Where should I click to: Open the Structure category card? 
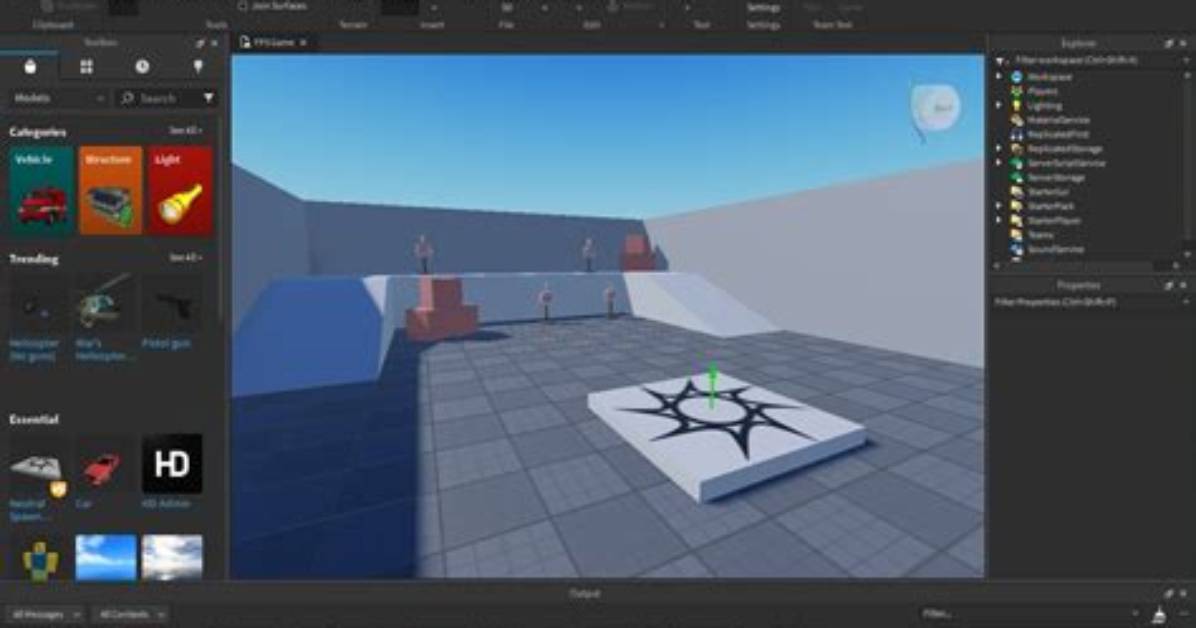pos(111,190)
